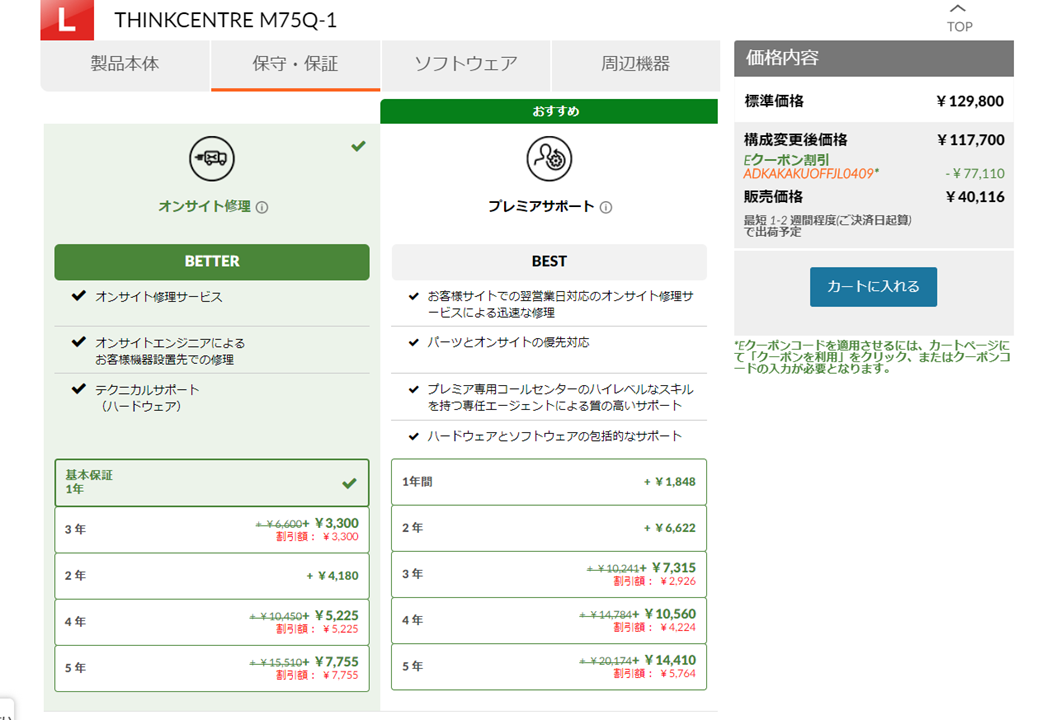Screen dimensions: 1042x720
Task: Click the オンサイト修理 heading
Action: (x=205, y=207)
